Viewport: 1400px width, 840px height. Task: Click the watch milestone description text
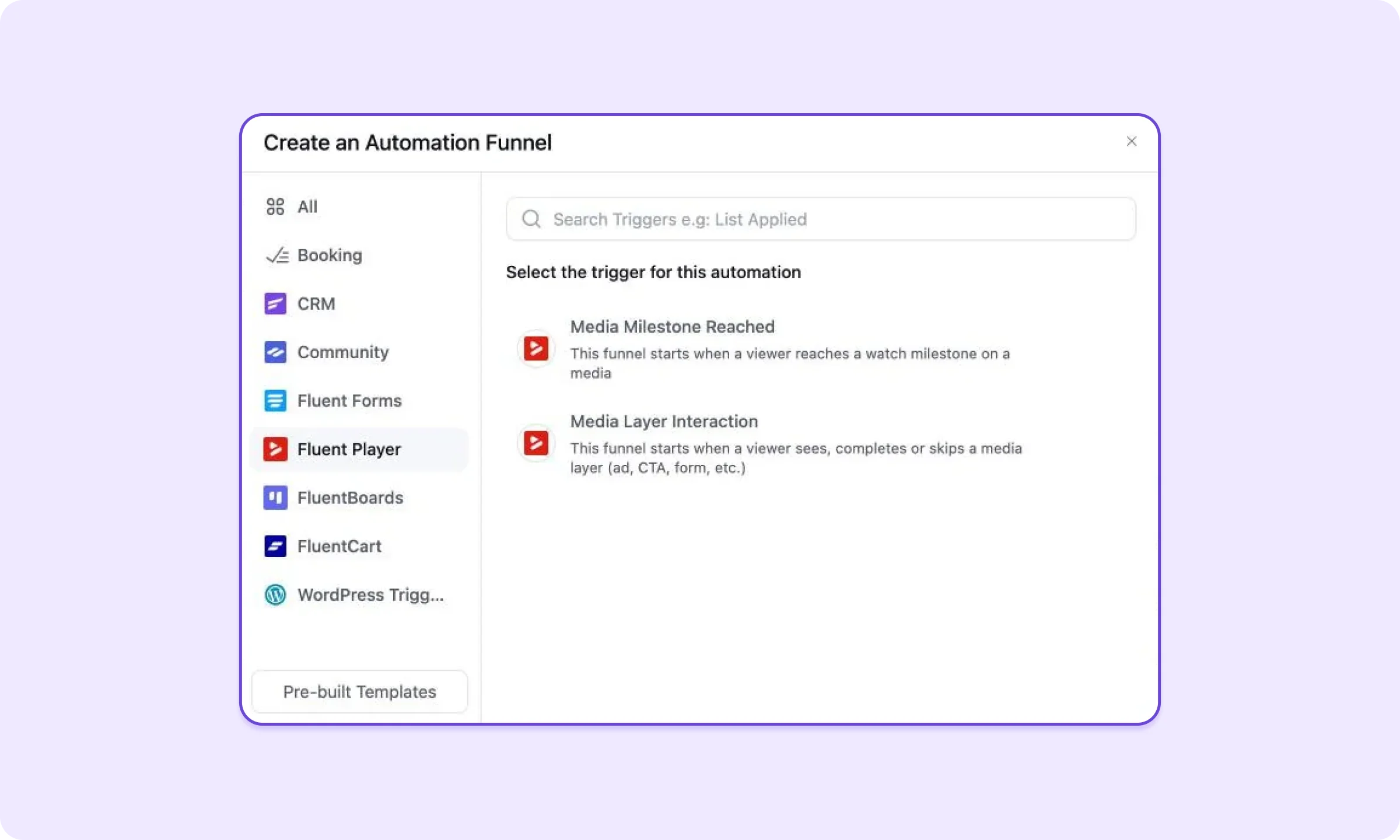point(790,363)
